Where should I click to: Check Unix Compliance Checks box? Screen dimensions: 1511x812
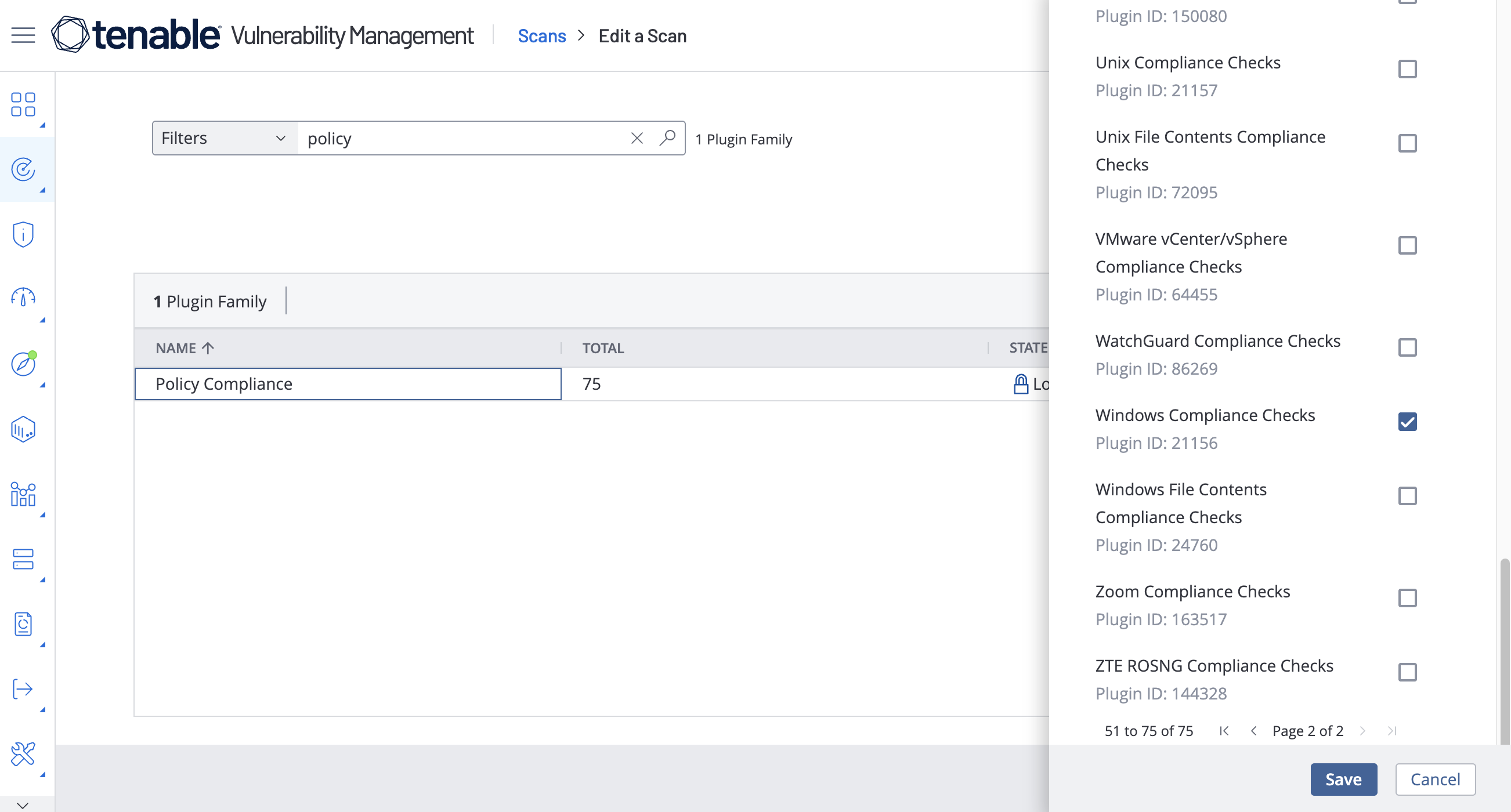(1407, 69)
